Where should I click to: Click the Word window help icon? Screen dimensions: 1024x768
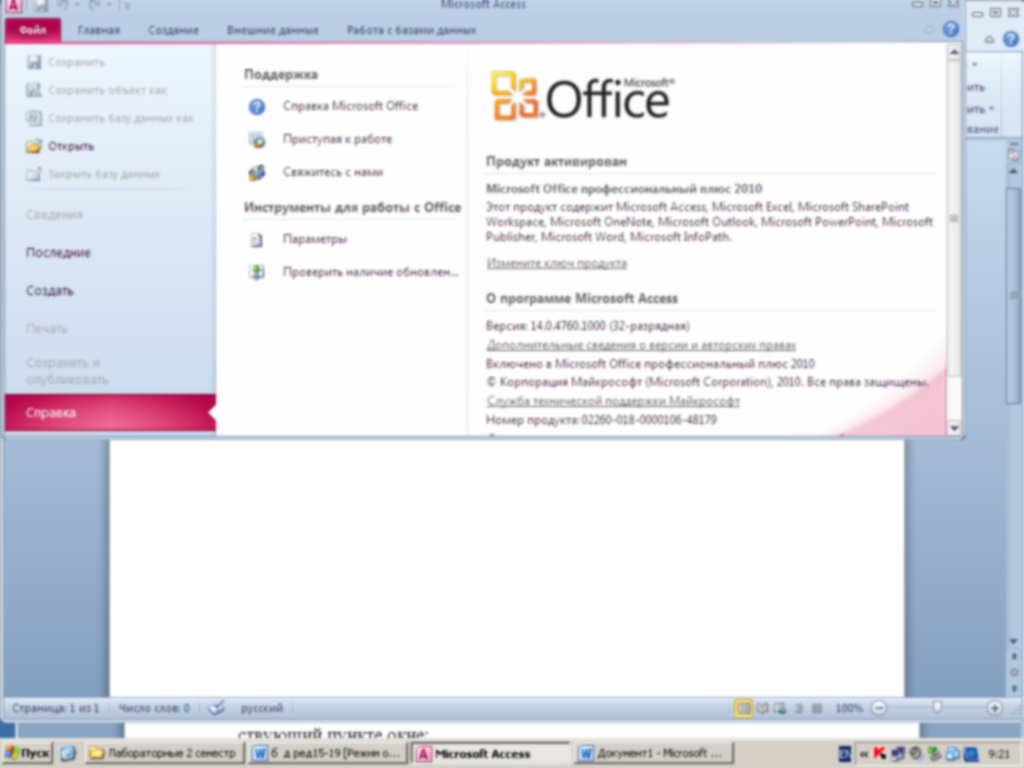pos(1011,39)
